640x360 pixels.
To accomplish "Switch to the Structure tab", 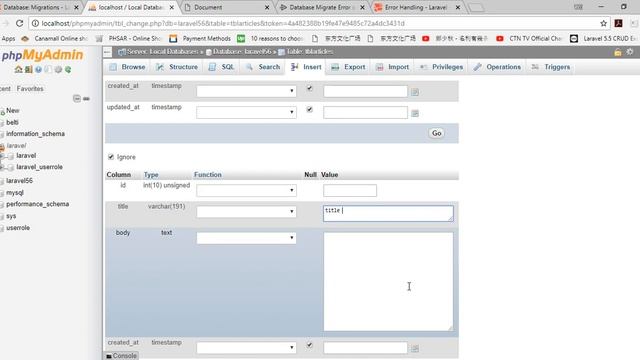I will click(x=177, y=67).
